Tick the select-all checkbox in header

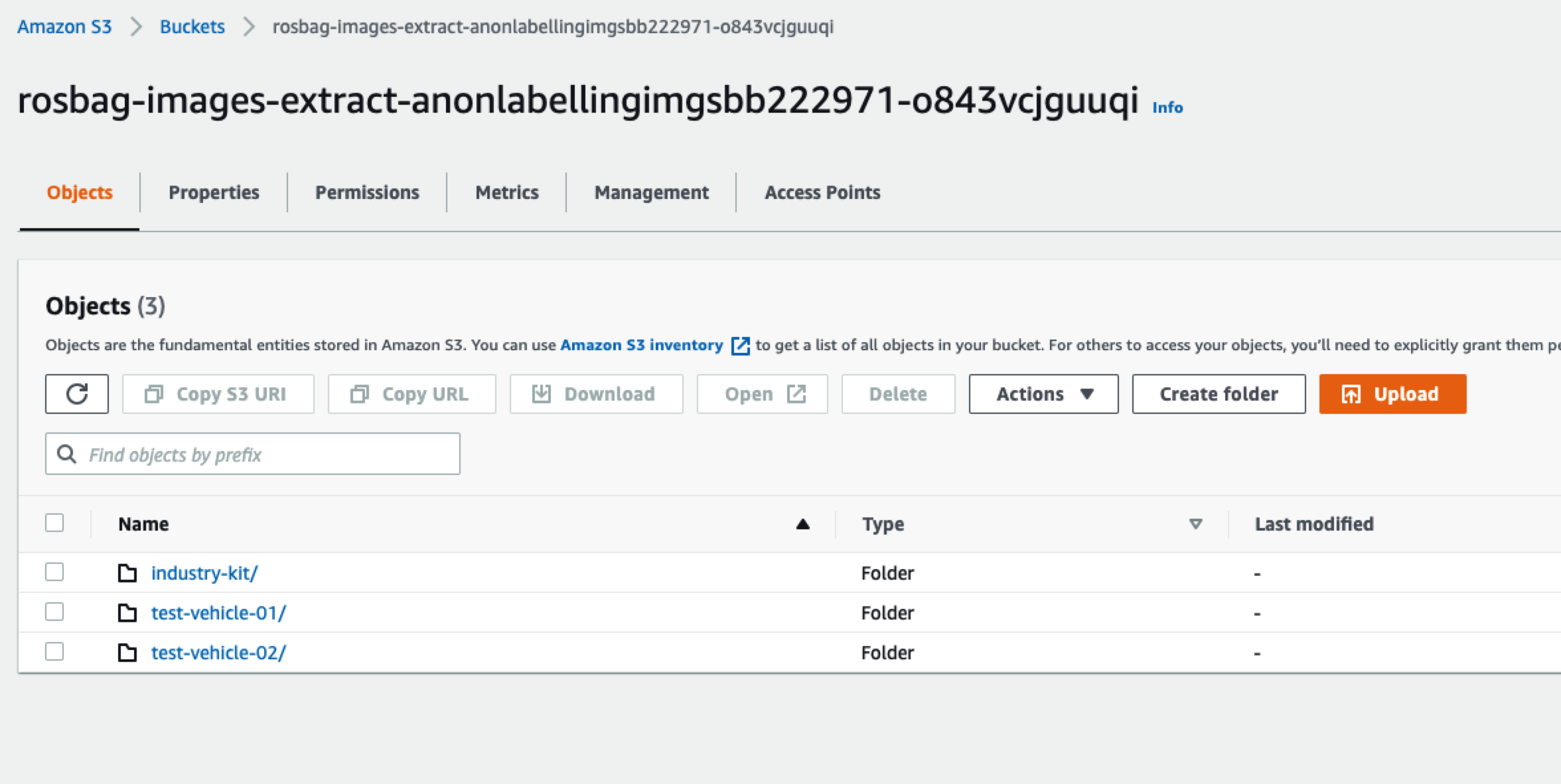point(54,523)
